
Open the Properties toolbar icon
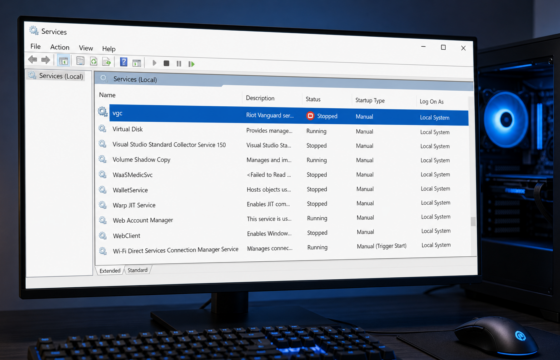click(80, 61)
